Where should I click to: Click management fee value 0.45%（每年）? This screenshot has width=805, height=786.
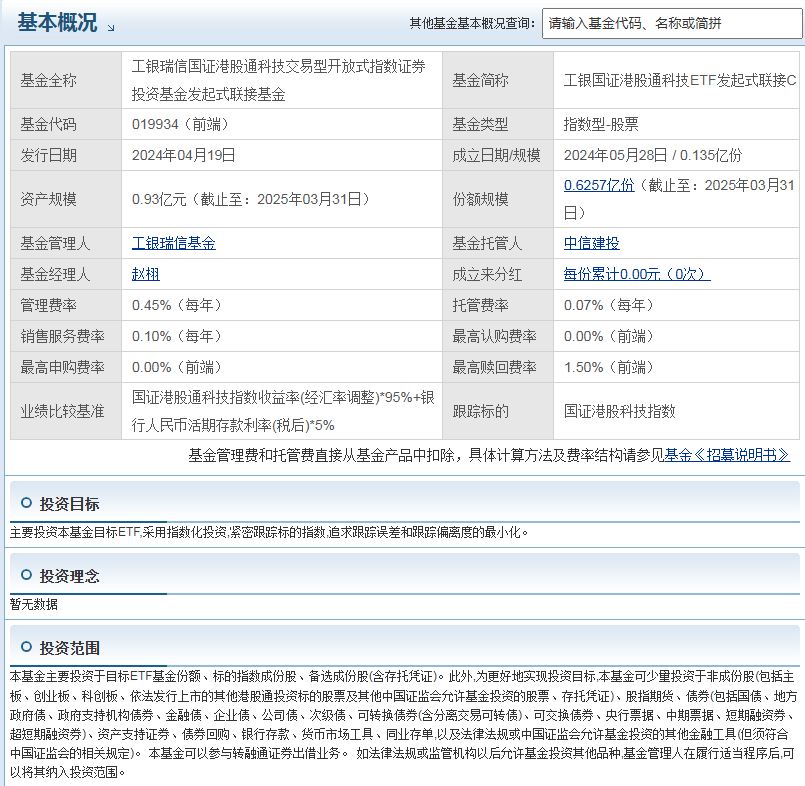pyautogui.click(x=177, y=305)
